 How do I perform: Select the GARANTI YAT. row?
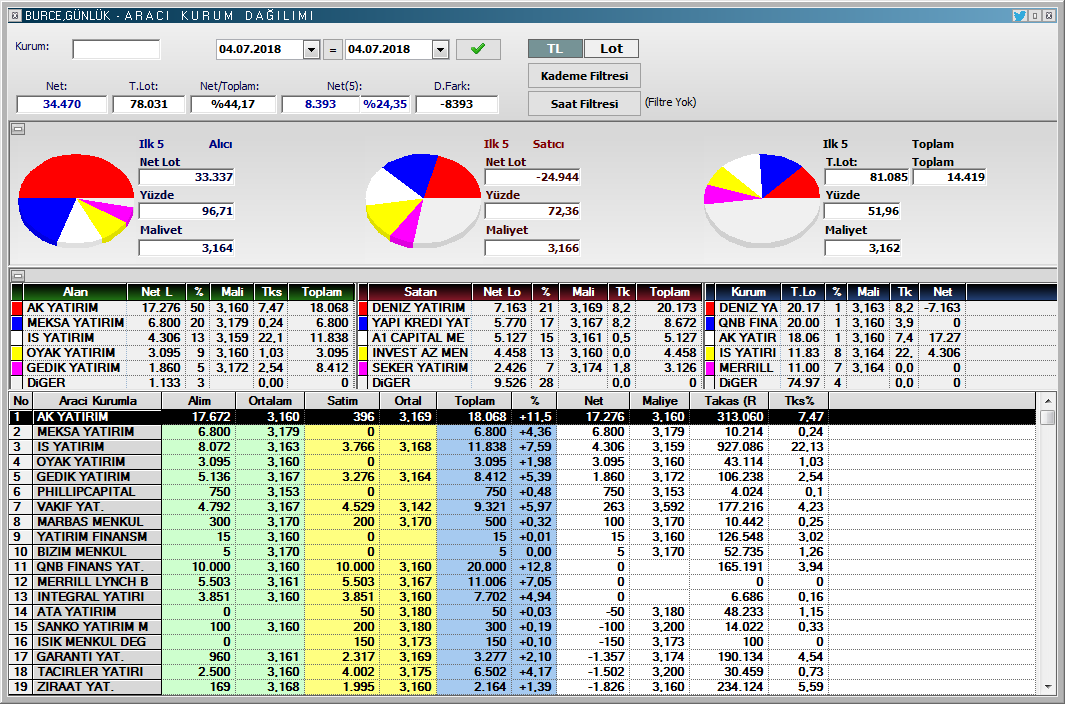coord(523,656)
